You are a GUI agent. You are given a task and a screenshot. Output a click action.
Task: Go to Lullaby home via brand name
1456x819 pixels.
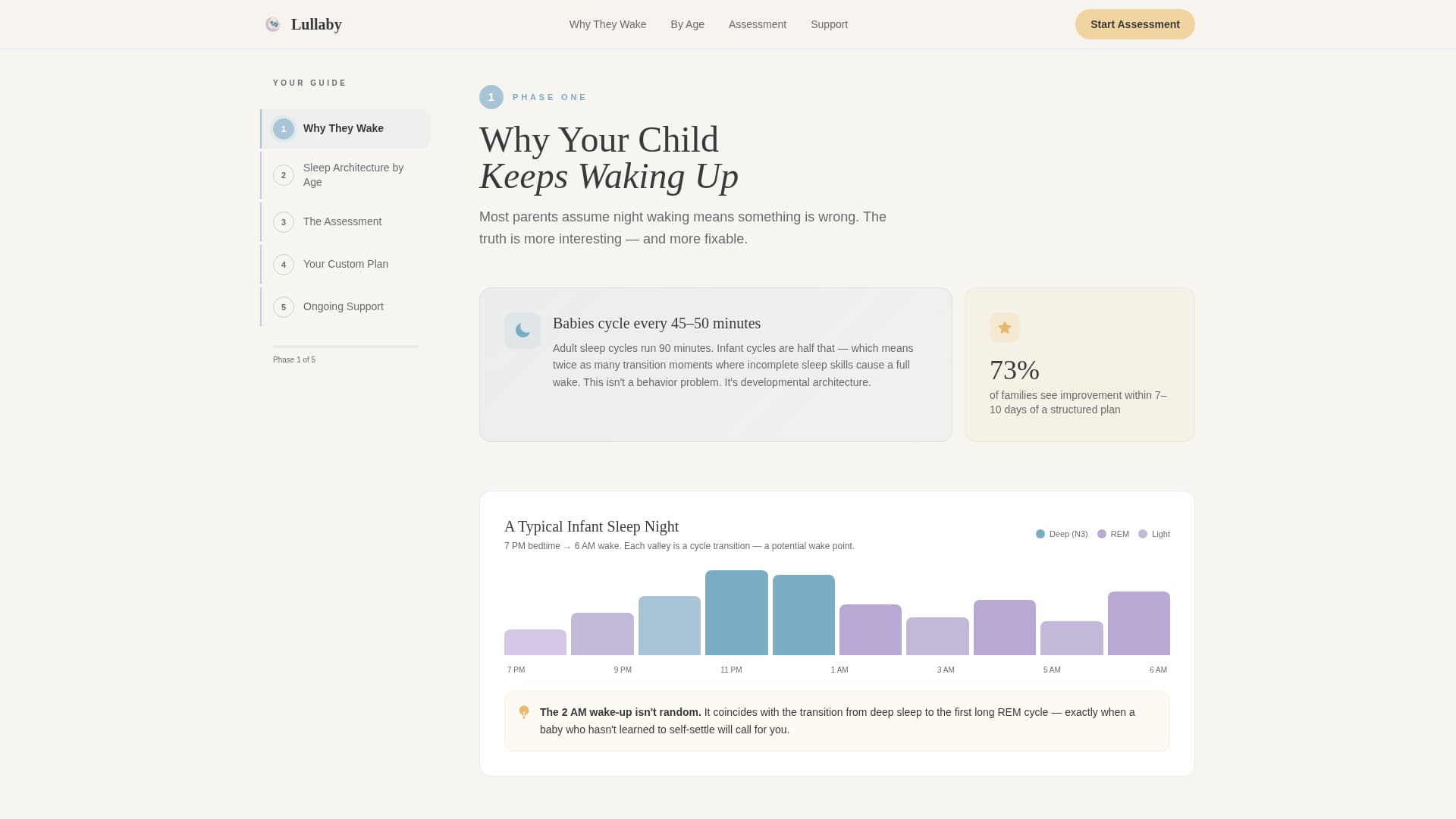(x=316, y=24)
